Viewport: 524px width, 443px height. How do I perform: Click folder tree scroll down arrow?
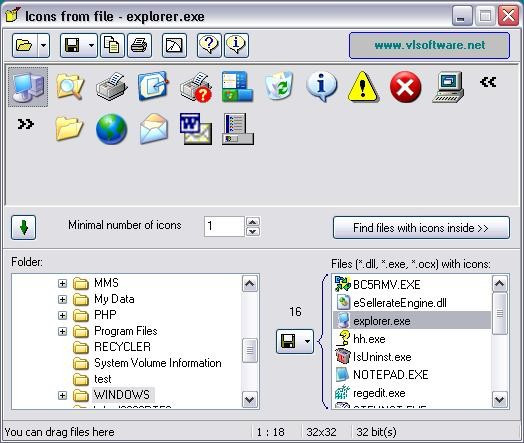pyautogui.click(x=250, y=400)
